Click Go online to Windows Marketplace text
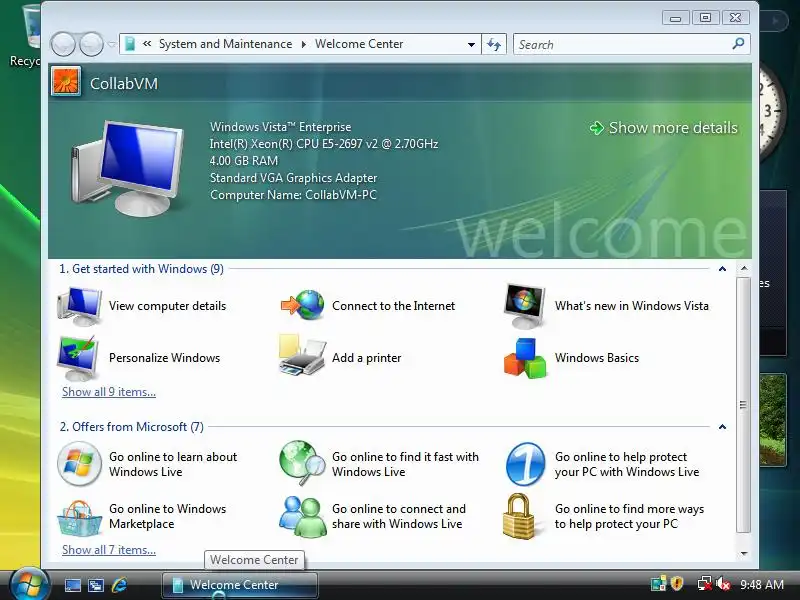This screenshot has height=600, width=800. pos(167,516)
